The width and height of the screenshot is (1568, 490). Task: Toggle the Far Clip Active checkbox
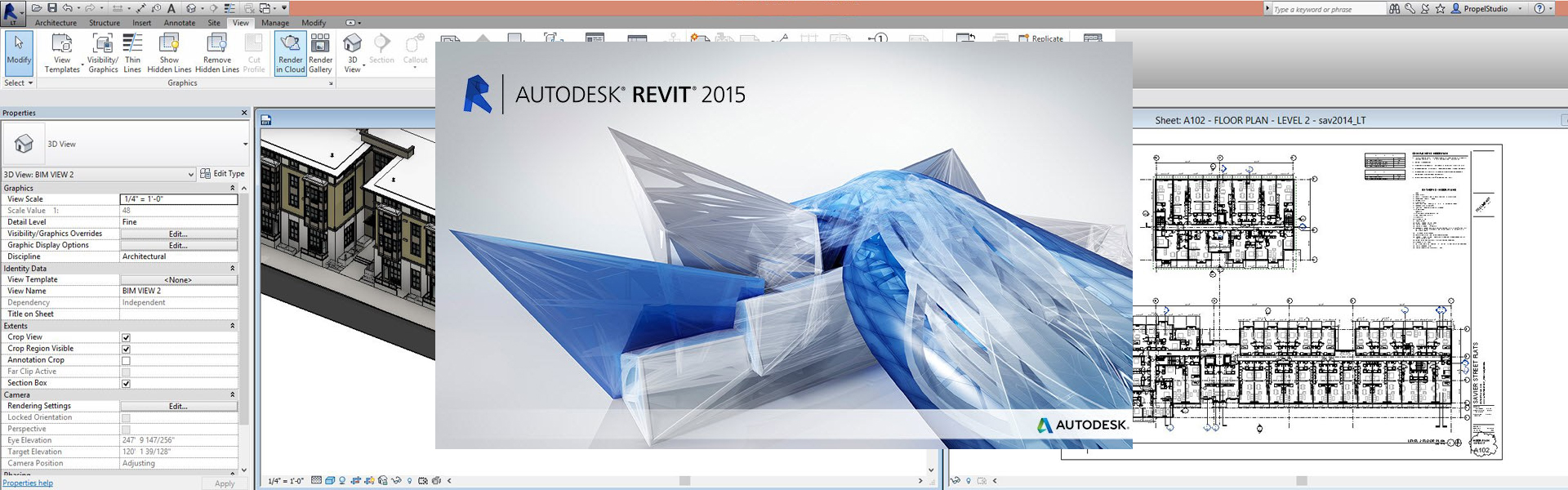pyautogui.click(x=126, y=372)
